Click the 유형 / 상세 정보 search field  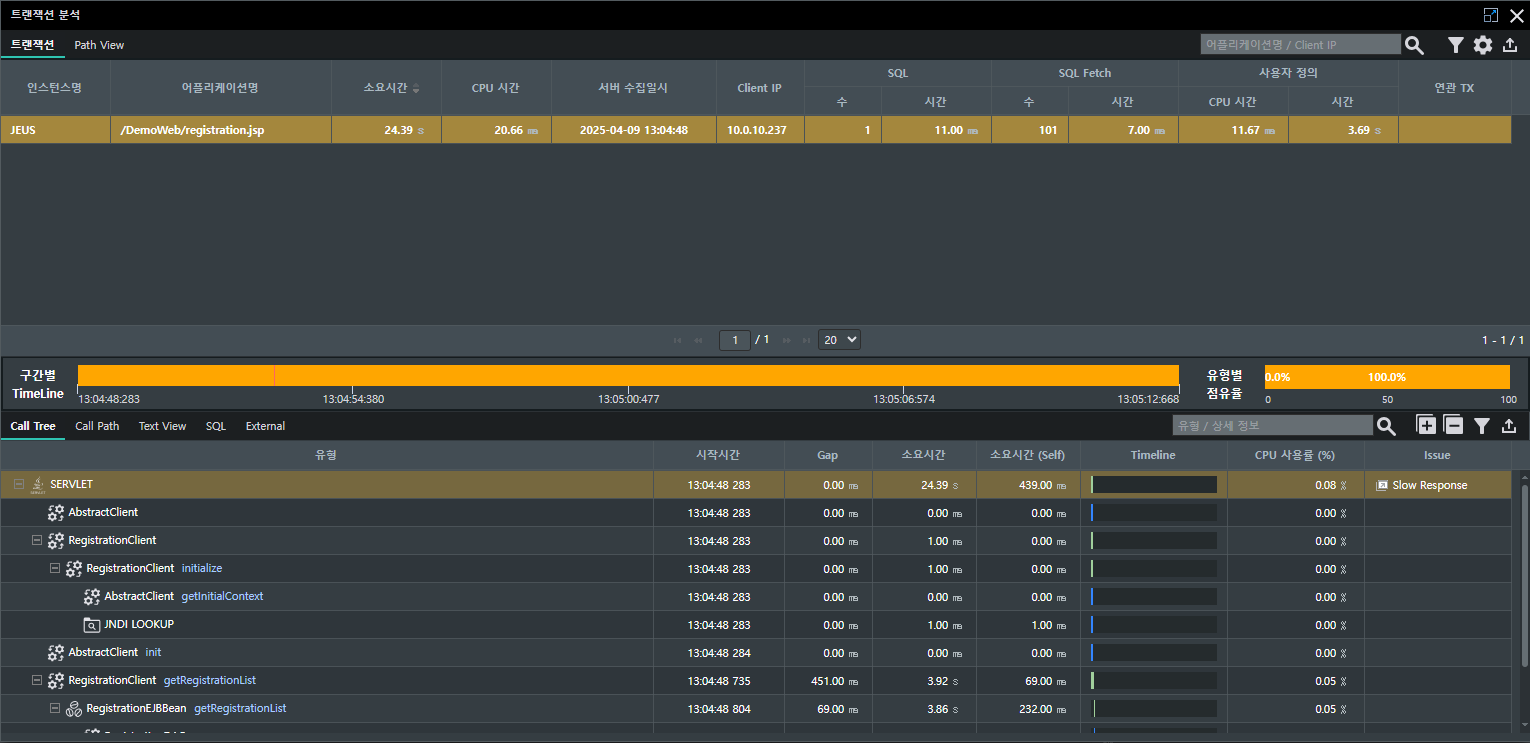coord(1273,426)
